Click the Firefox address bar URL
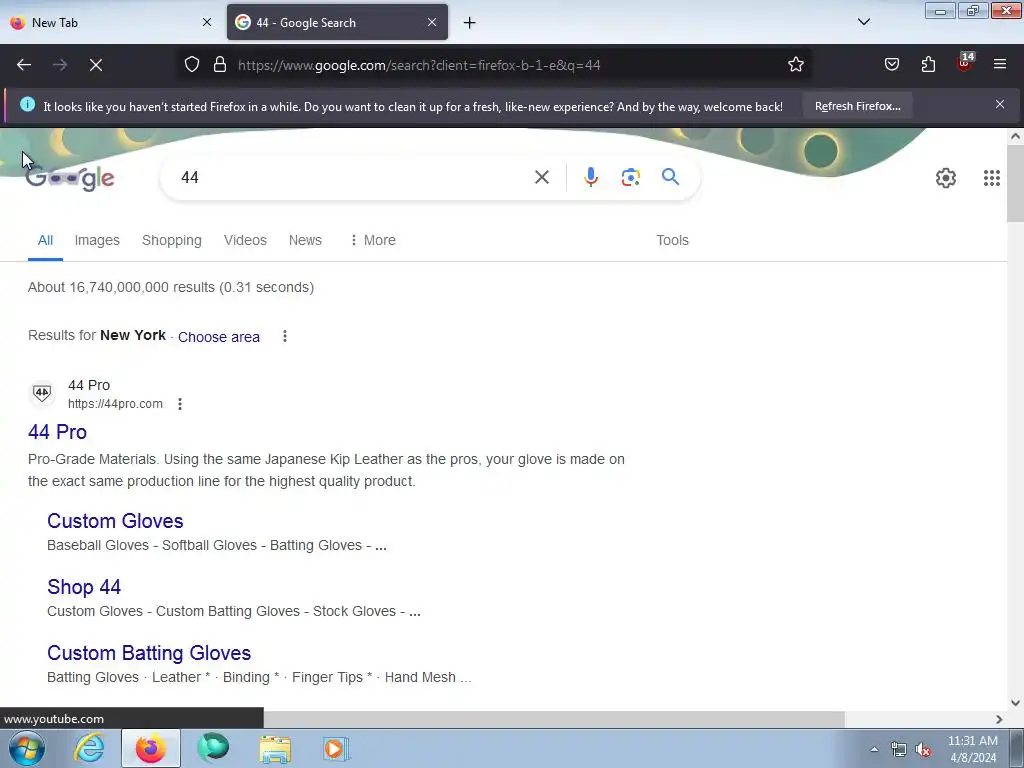Screen dimensions: 1024x768 (x=419, y=65)
